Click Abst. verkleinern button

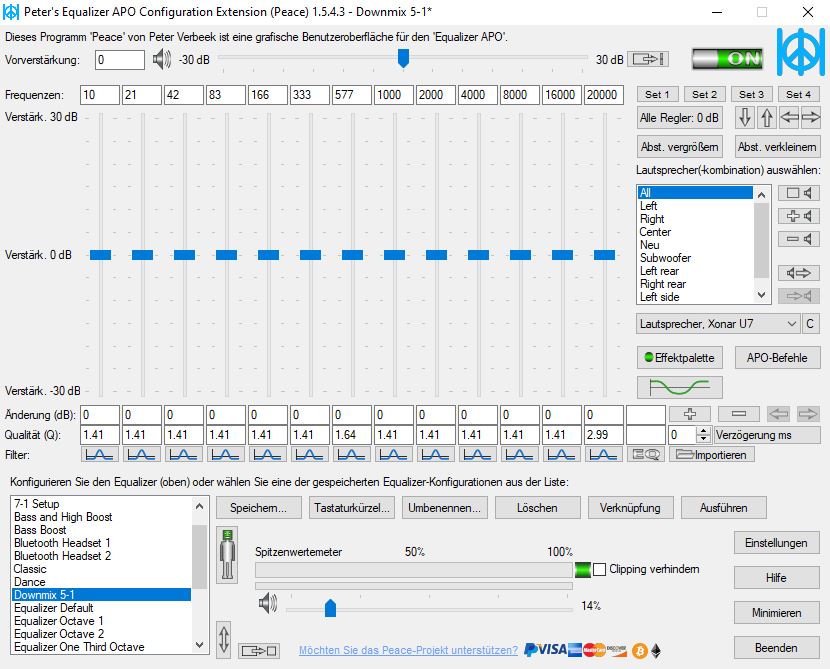778,147
